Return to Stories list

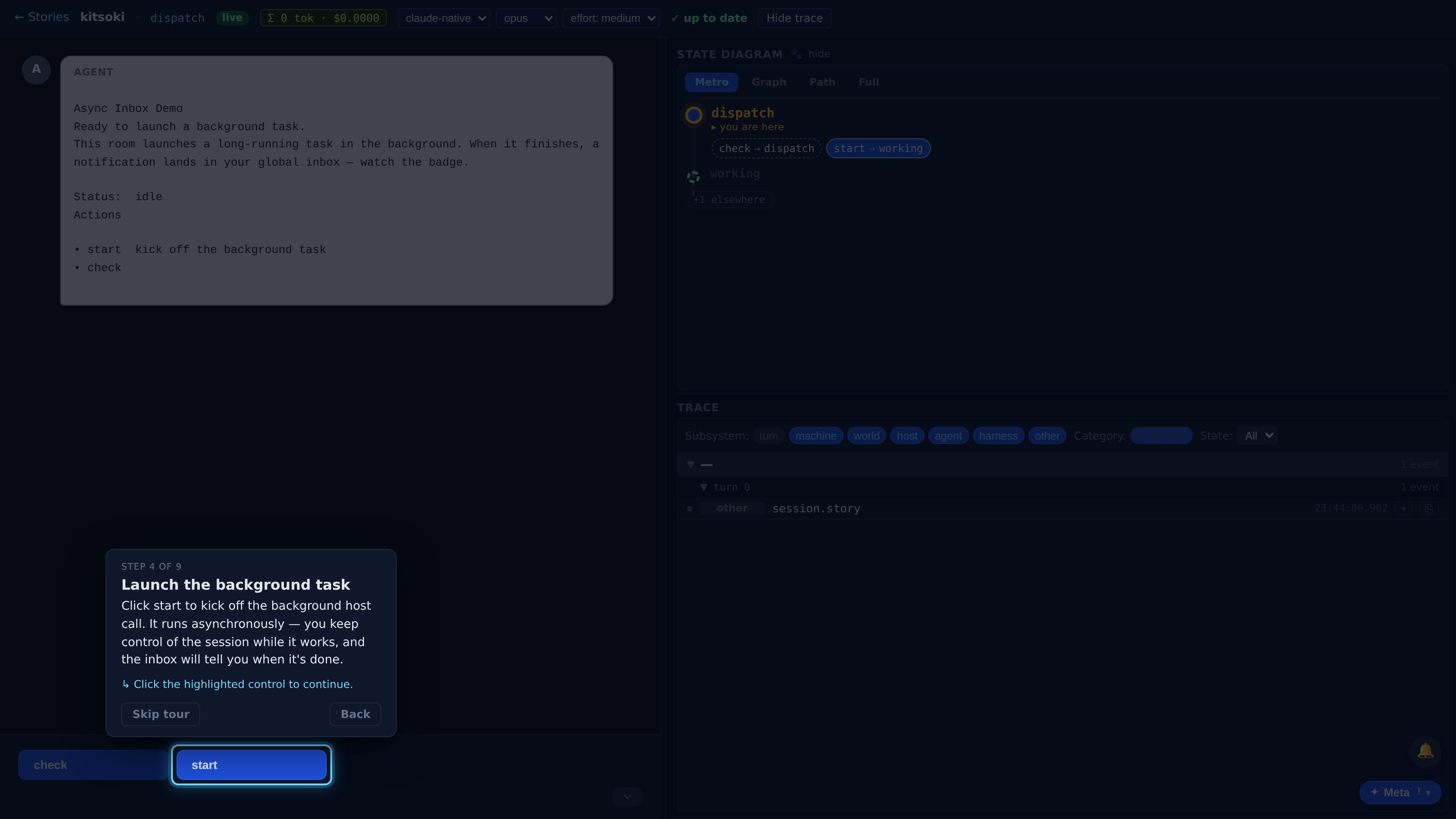pyautogui.click(x=41, y=17)
